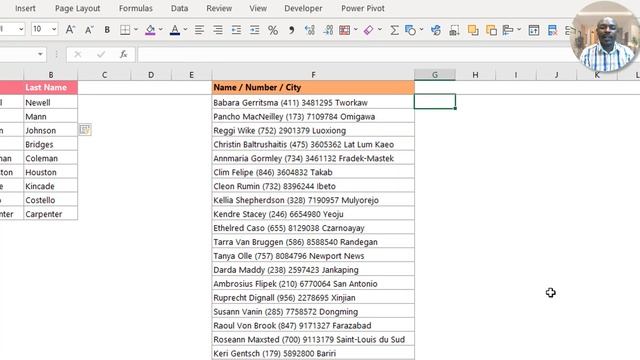Apply fill color bucket

tap(150, 30)
